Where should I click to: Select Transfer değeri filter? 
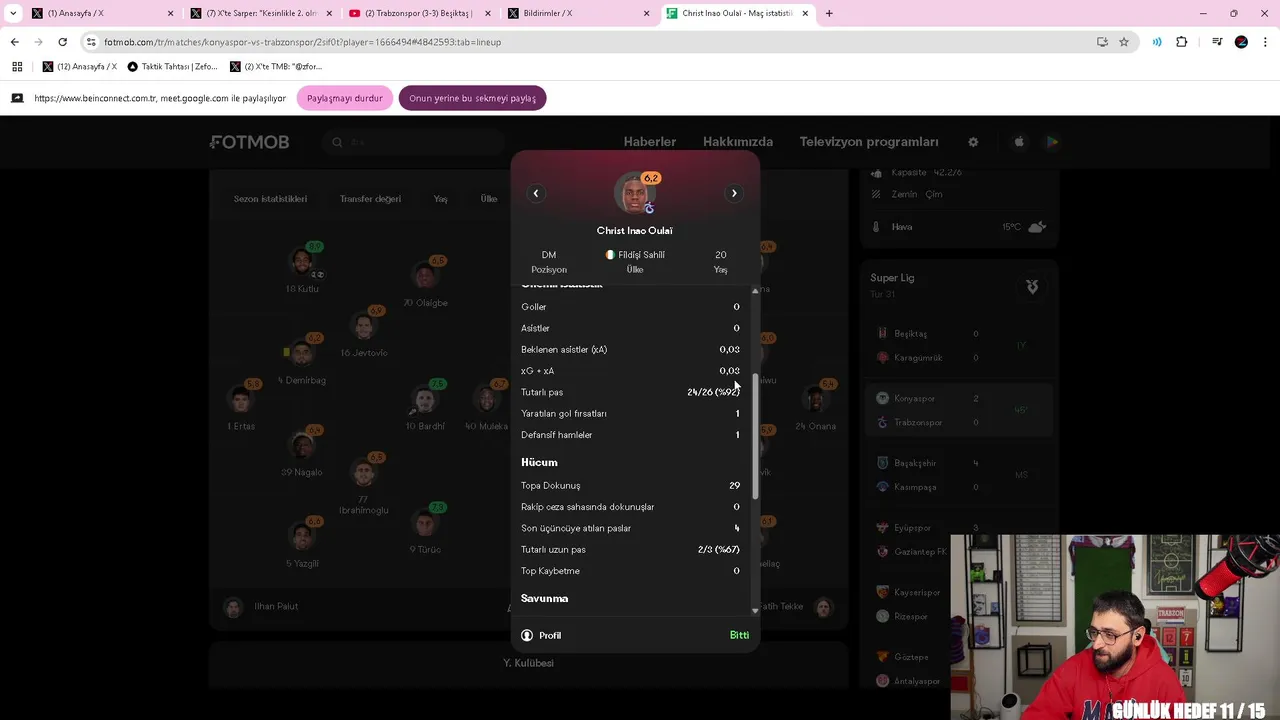[370, 199]
